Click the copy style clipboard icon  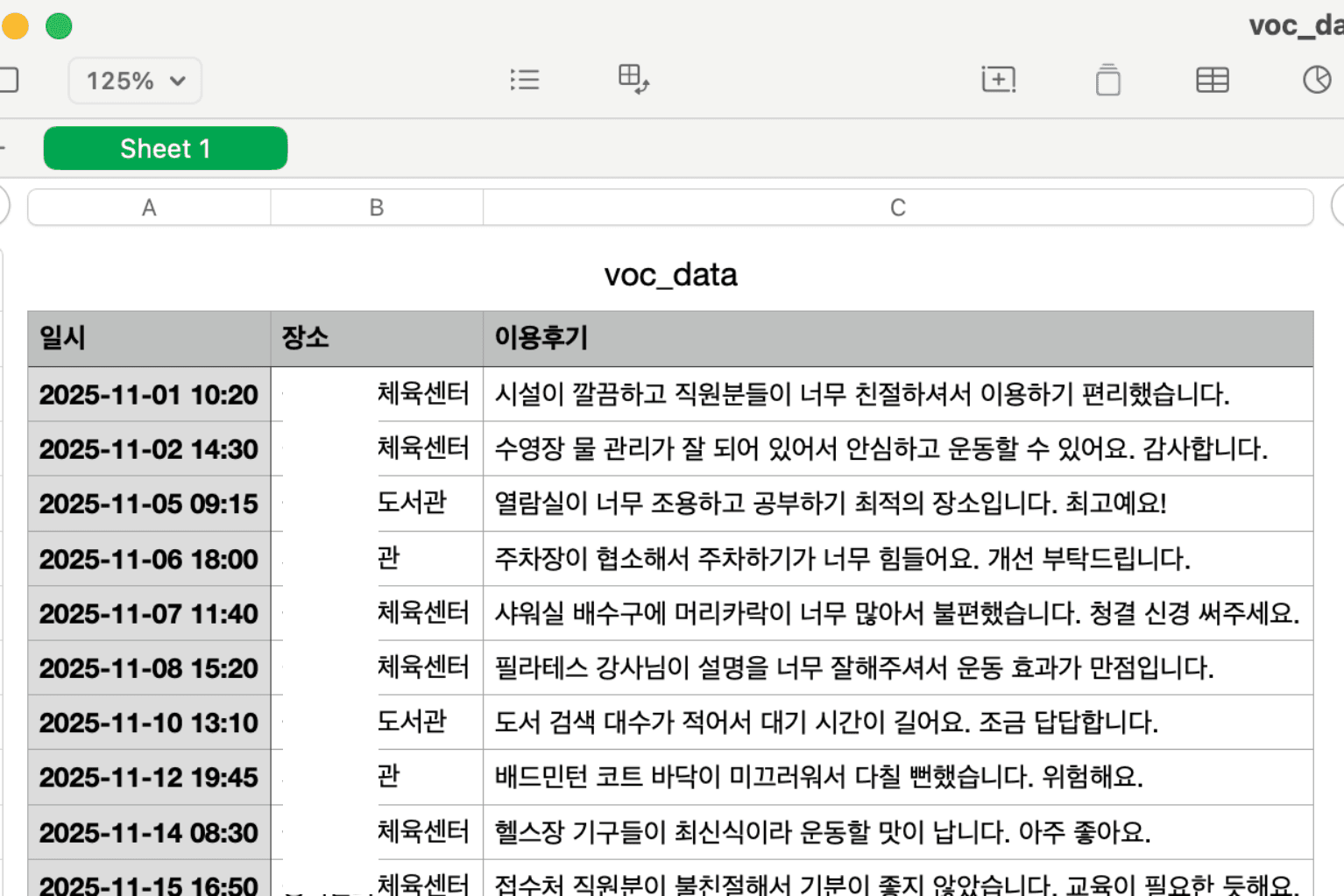pos(1108,80)
